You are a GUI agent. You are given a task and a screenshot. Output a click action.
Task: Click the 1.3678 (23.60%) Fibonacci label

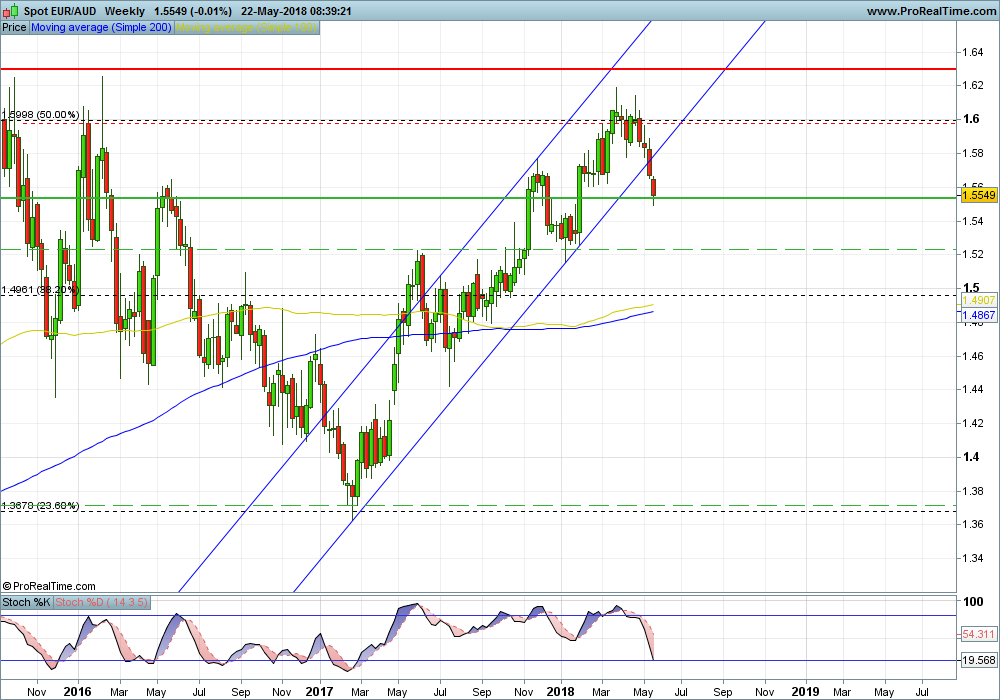41,506
